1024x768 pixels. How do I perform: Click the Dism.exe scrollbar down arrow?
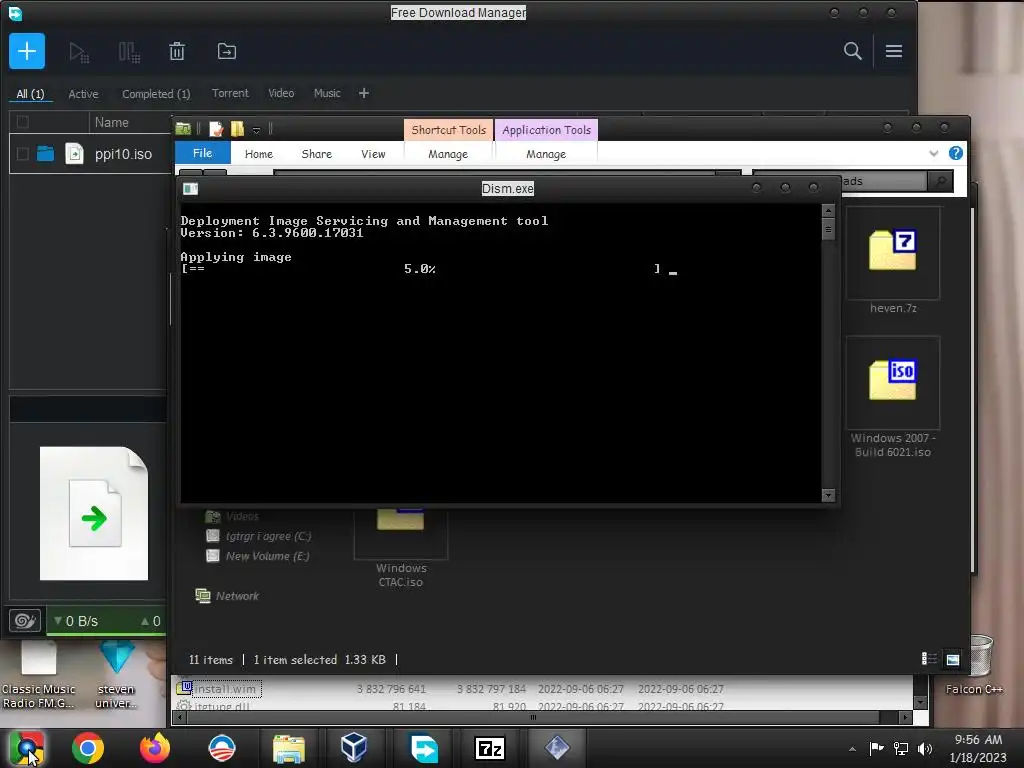[x=828, y=495]
